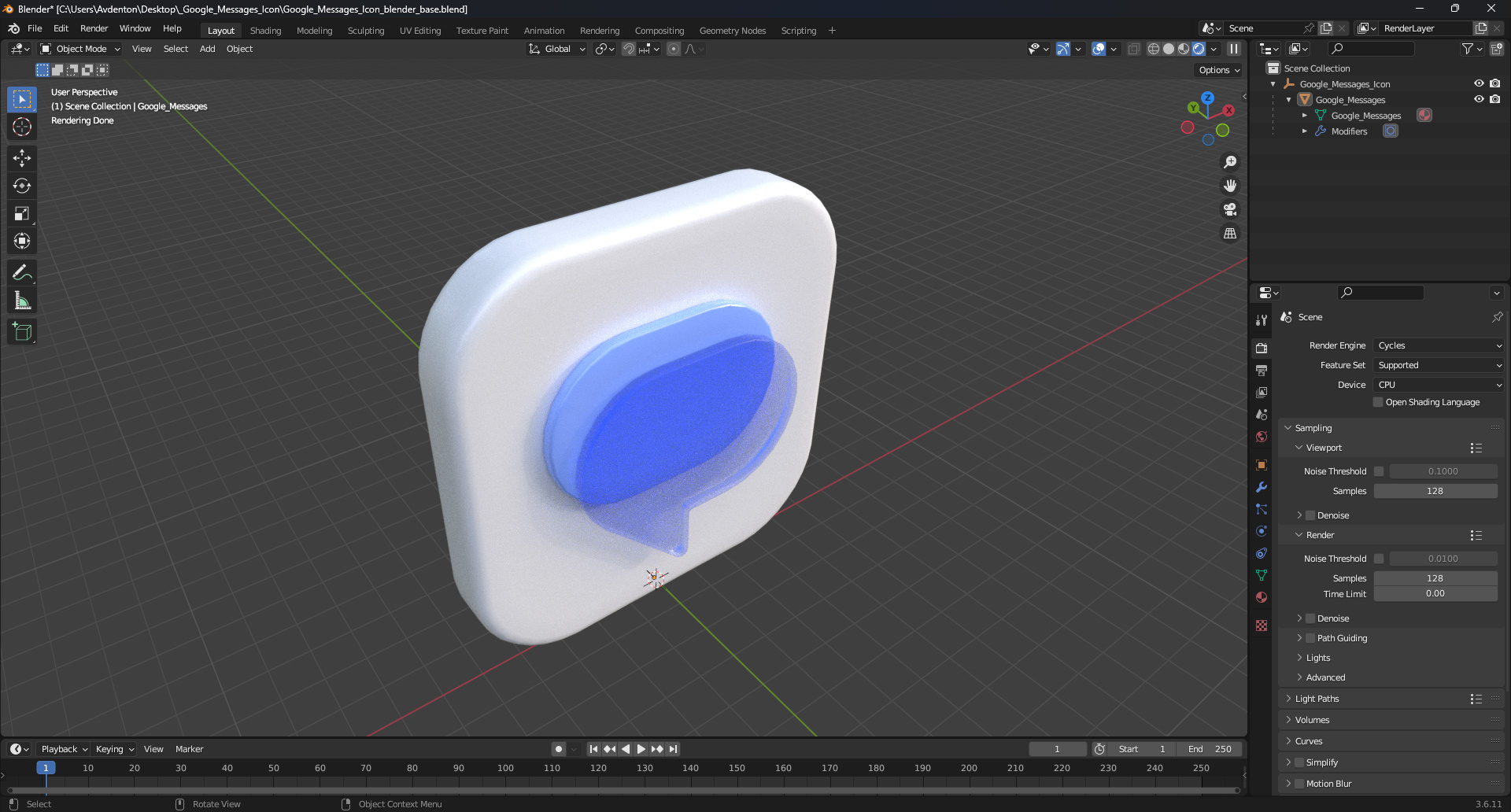Screen dimensions: 1511x812
Task: Enable Open Shading Language checkbox
Action: [x=1378, y=402]
